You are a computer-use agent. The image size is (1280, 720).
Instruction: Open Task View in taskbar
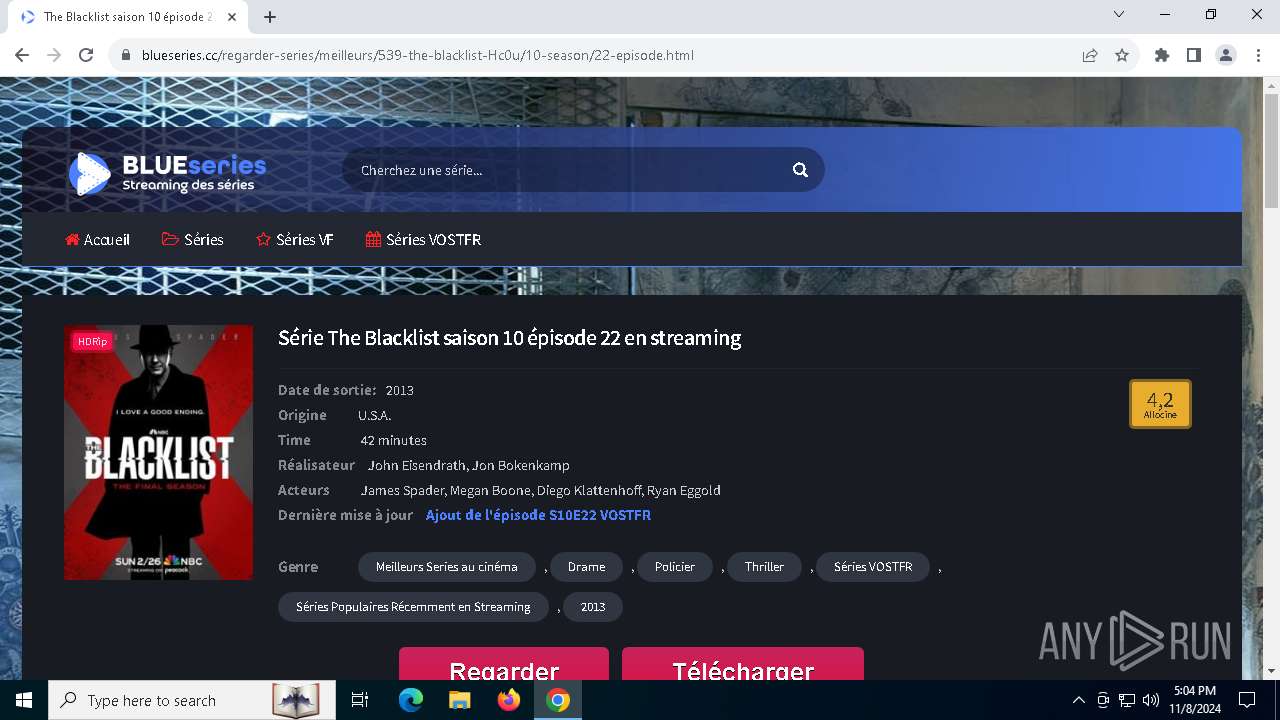(360, 700)
